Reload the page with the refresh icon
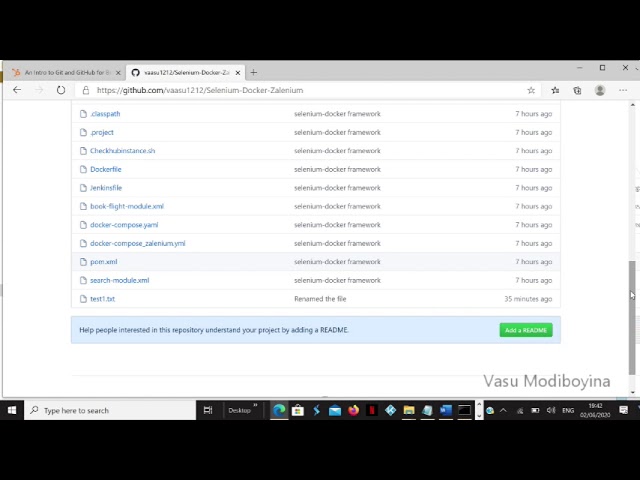The image size is (640, 480). 61,90
